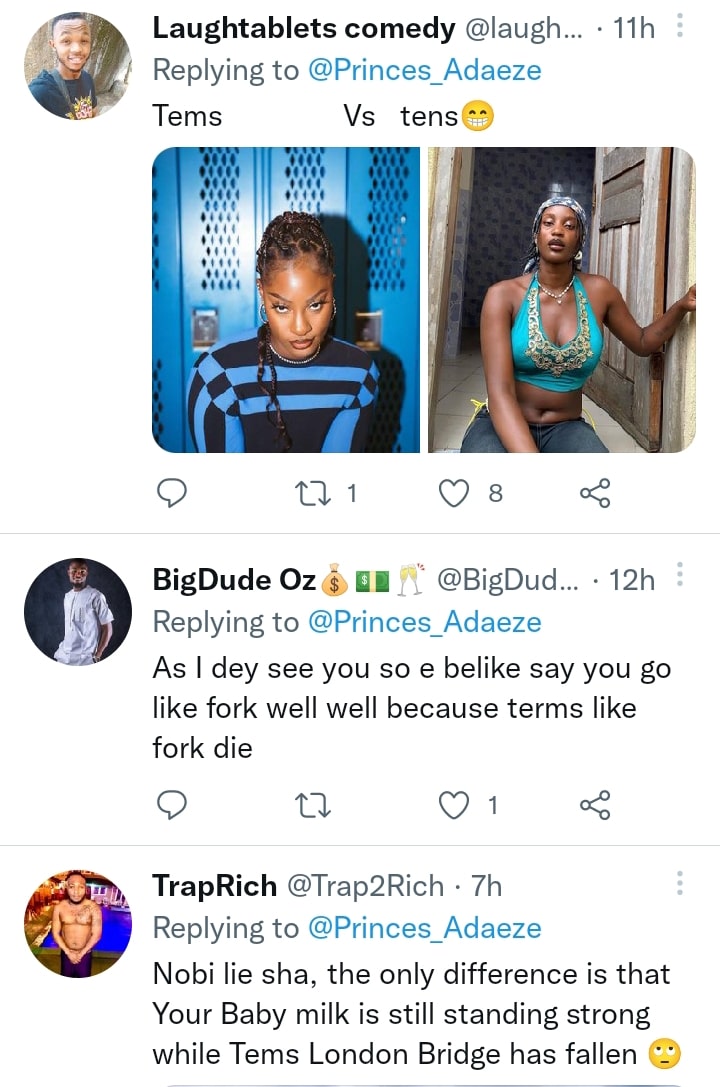This screenshot has height=1087, width=720.
Task: Reply to BigDude Oz's tweet
Action: pos(173,803)
